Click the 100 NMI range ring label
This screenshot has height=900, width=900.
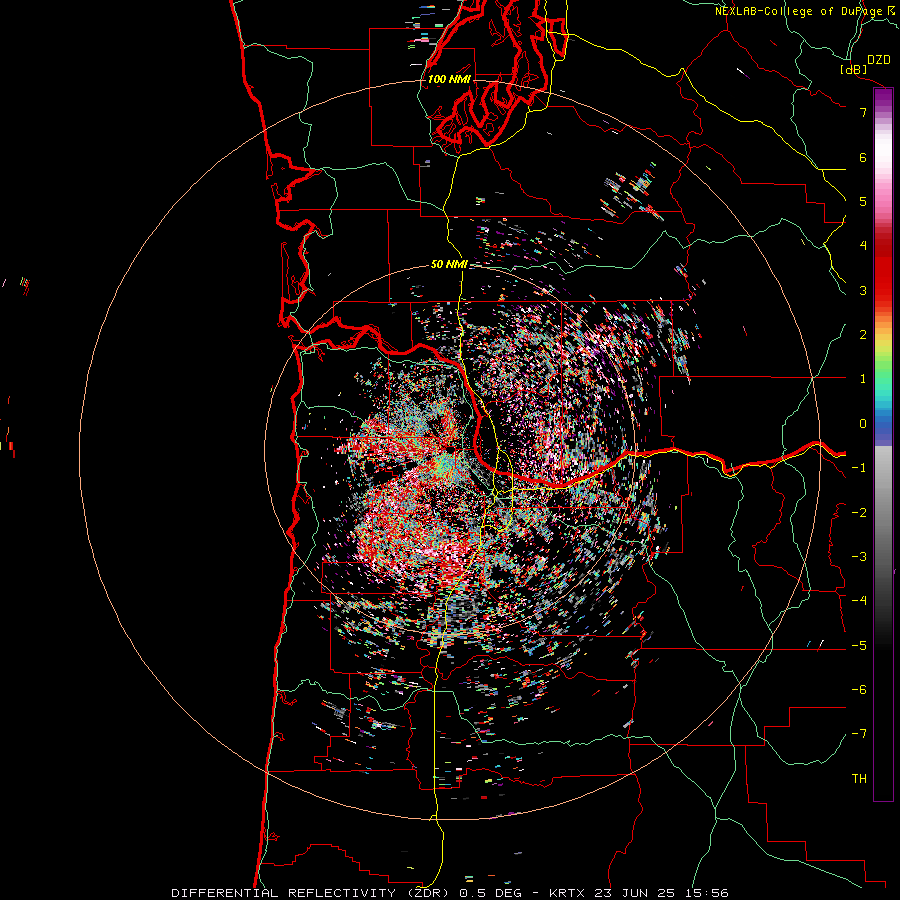pyautogui.click(x=449, y=79)
